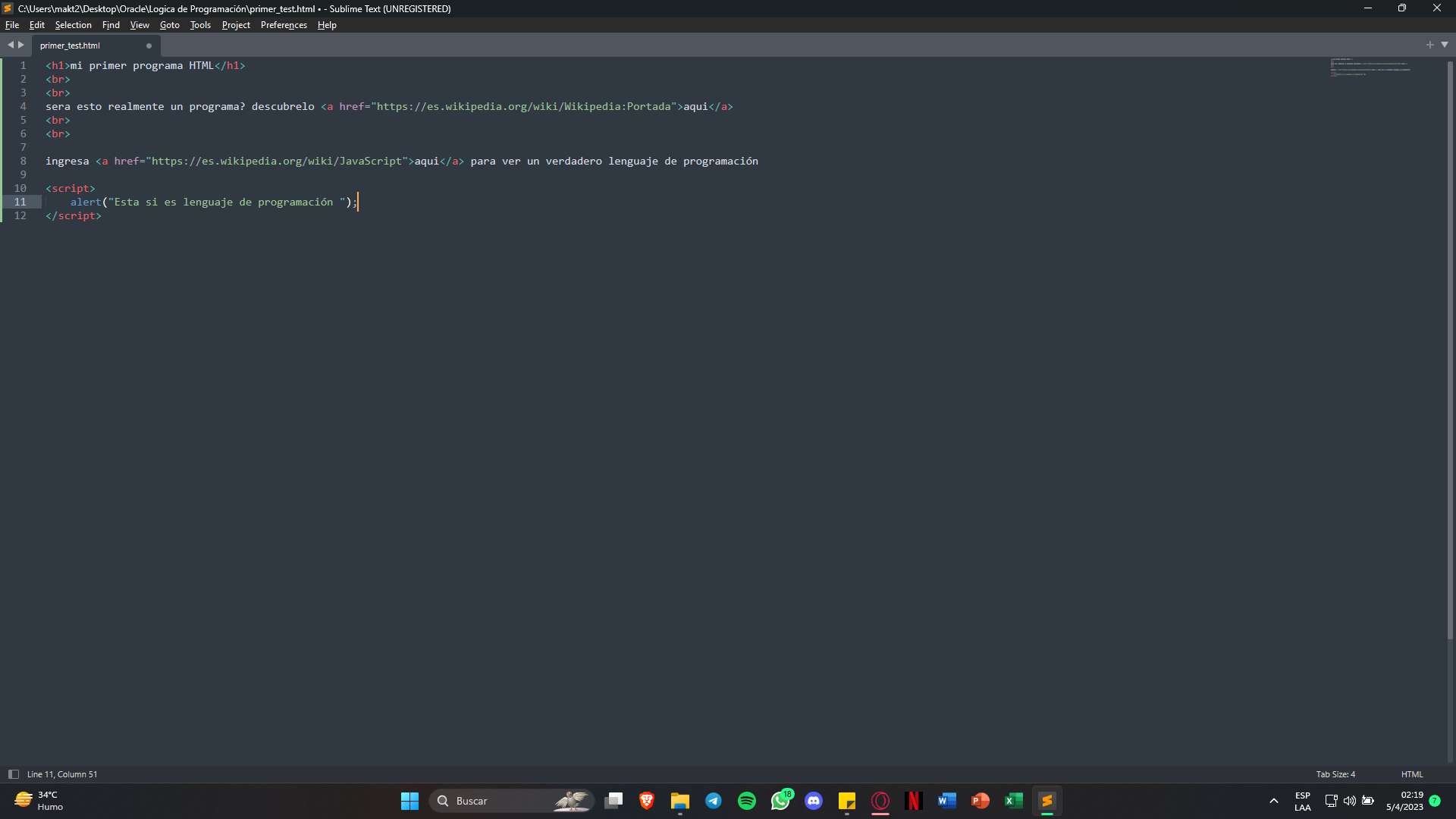Click the Line 11, Column 51 status text
This screenshot has width=1456, height=819.
click(x=62, y=774)
